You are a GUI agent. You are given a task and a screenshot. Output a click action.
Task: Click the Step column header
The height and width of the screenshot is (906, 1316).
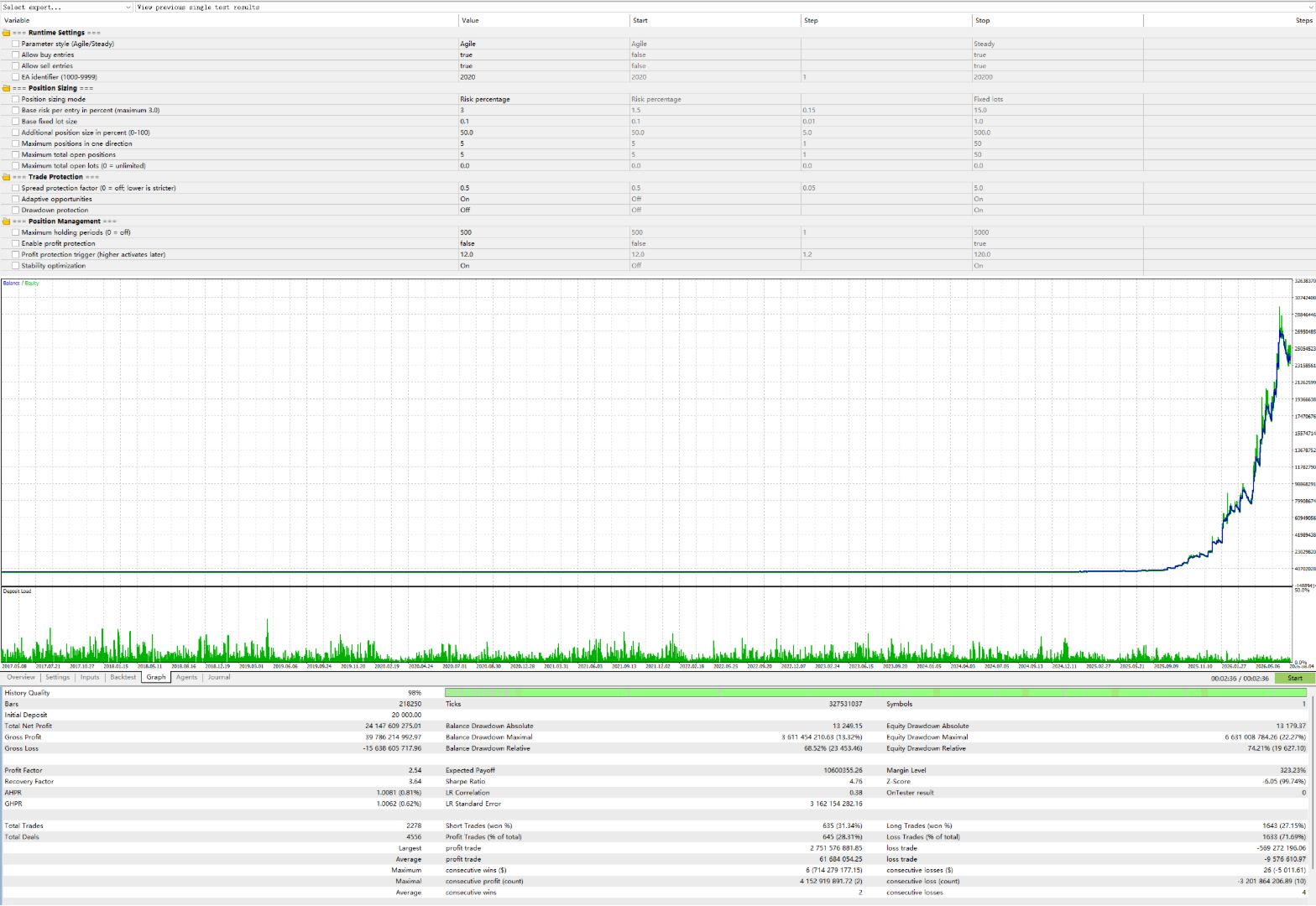point(886,20)
